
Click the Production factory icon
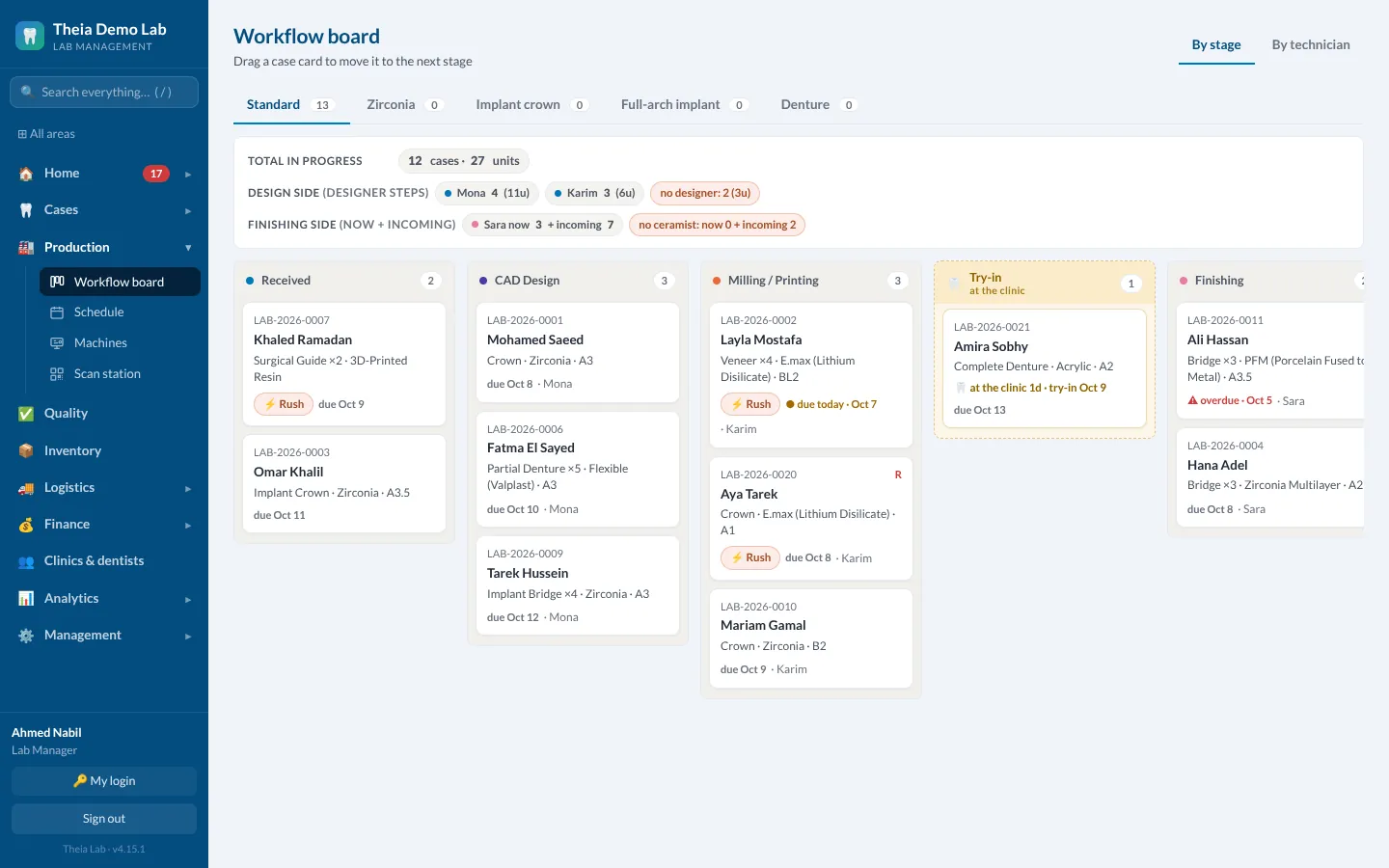click(26, 248)
